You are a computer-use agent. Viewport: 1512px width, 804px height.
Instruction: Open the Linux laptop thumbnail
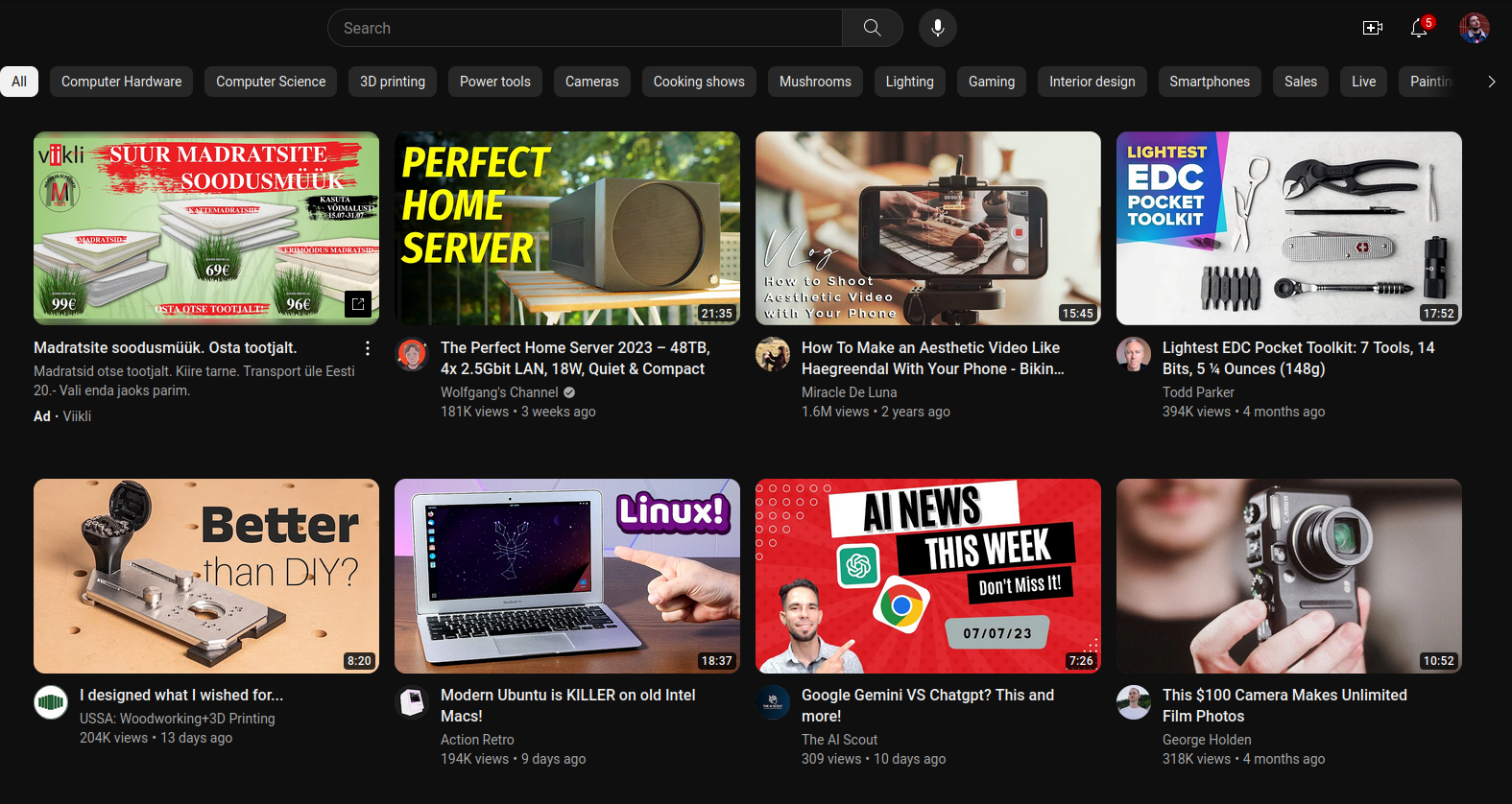[x=567, y=576]
